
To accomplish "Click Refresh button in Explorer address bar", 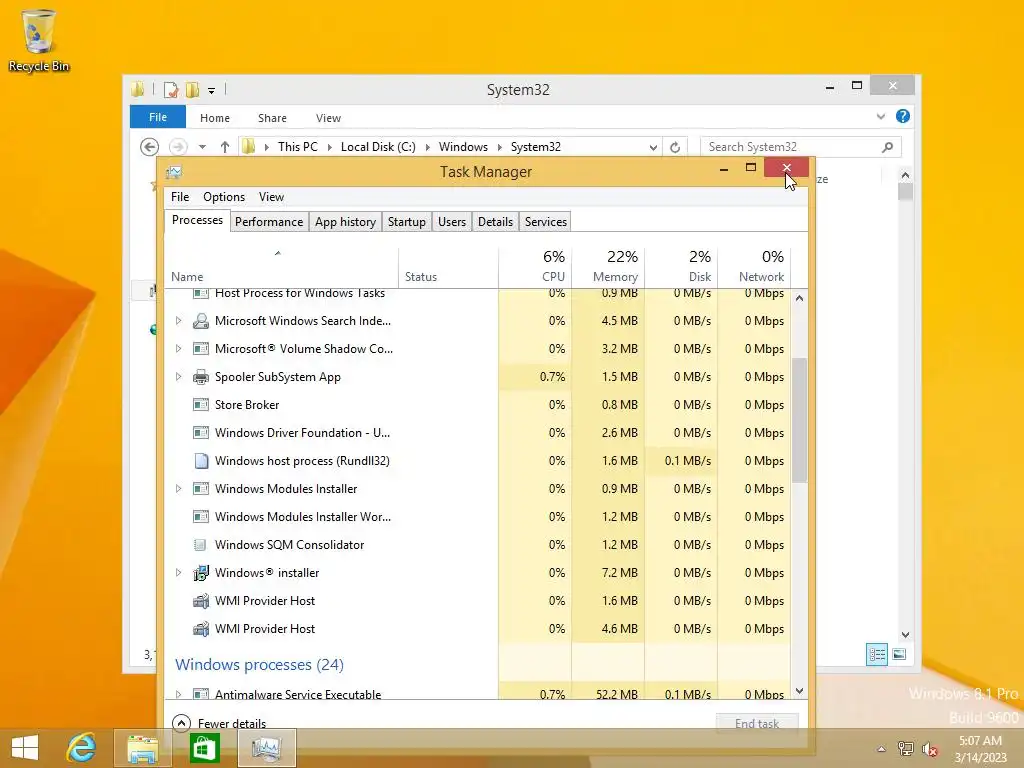I will coord(675,147).
